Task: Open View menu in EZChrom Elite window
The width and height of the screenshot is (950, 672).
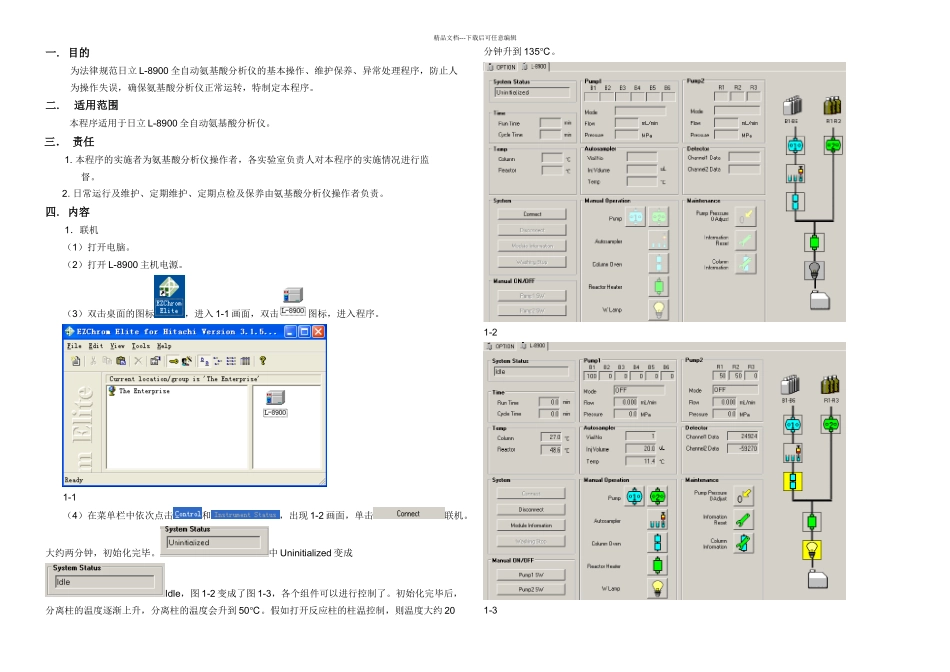Action: coord(118,346)
